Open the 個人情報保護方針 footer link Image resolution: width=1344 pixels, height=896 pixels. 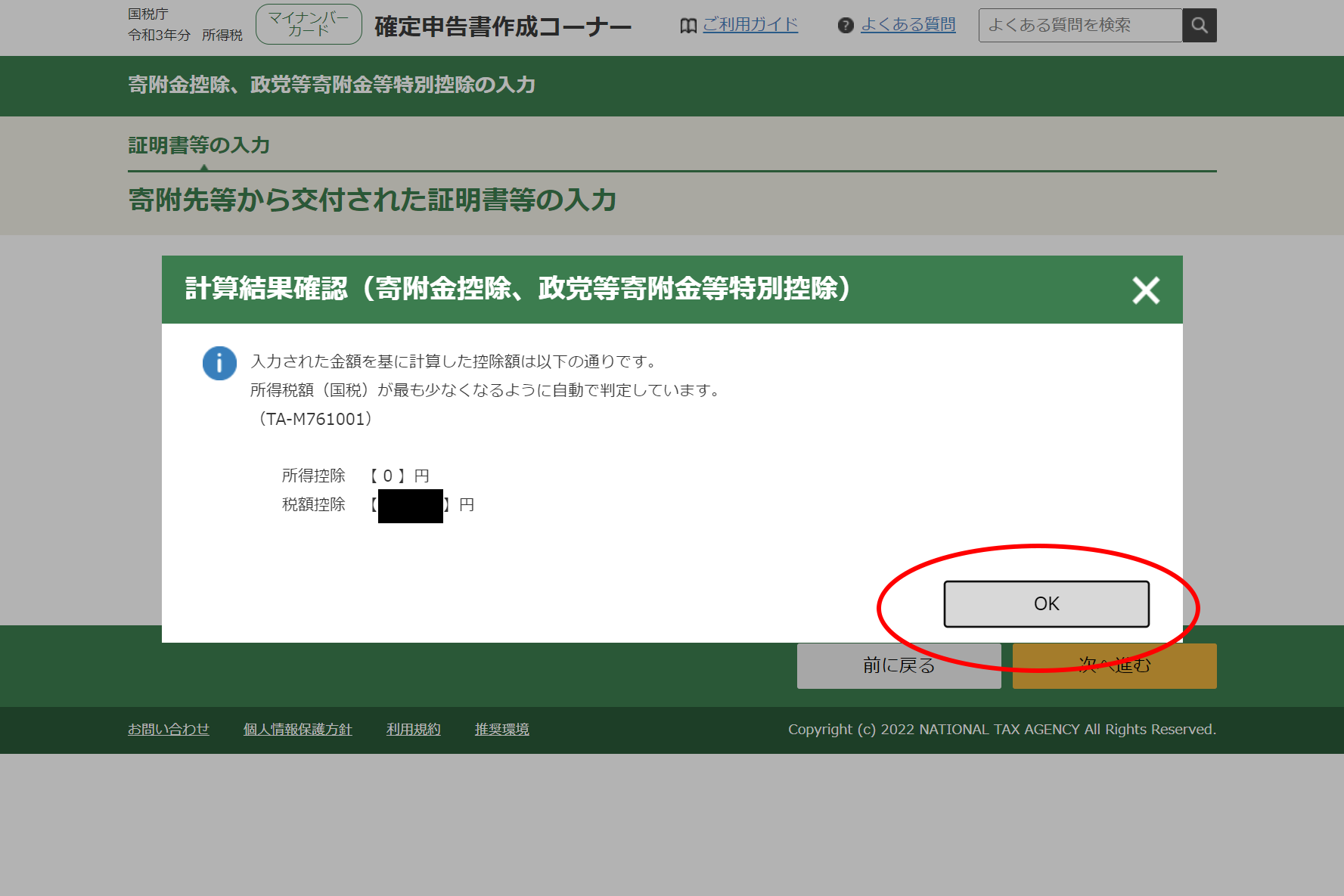[x=298, y=729]
